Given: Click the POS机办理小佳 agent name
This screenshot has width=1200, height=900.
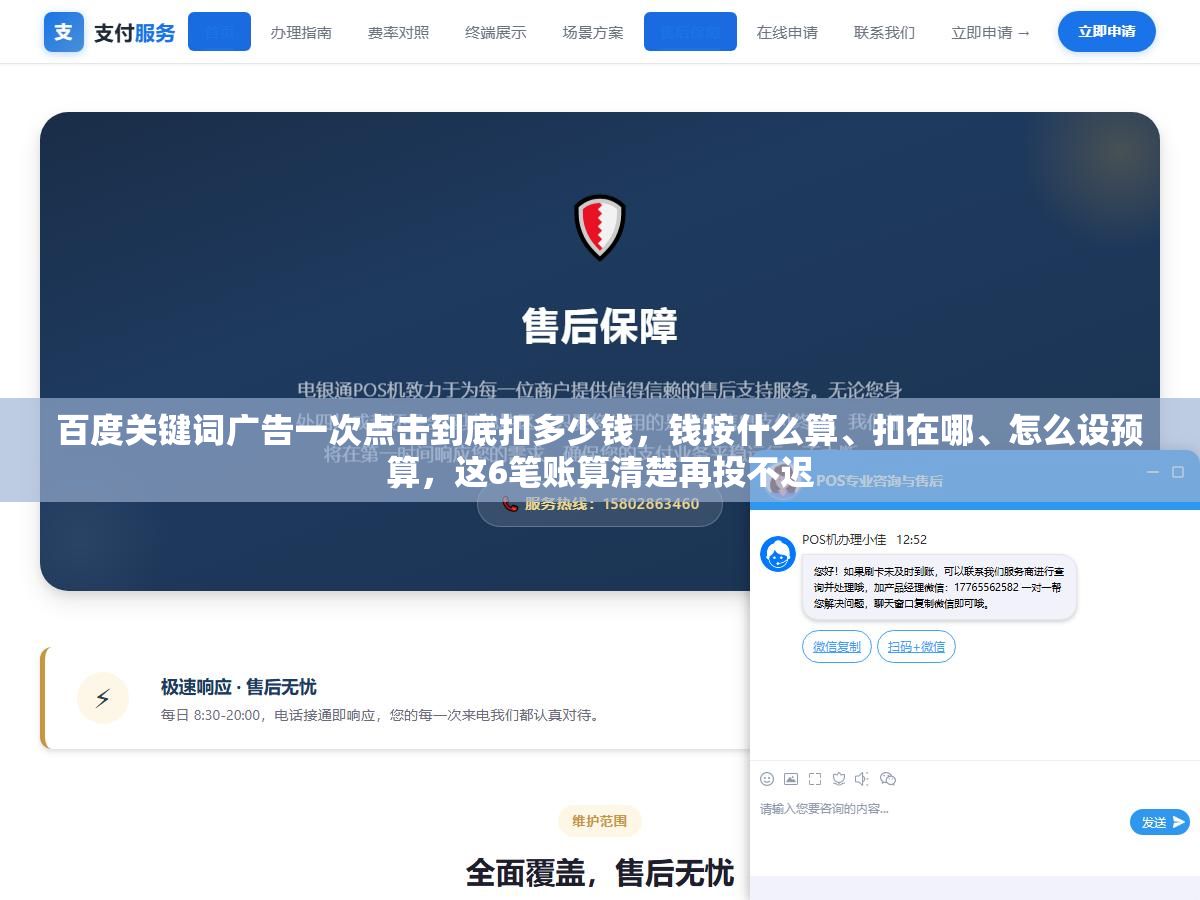Looking at the screenshot, I should pos(844,539).
